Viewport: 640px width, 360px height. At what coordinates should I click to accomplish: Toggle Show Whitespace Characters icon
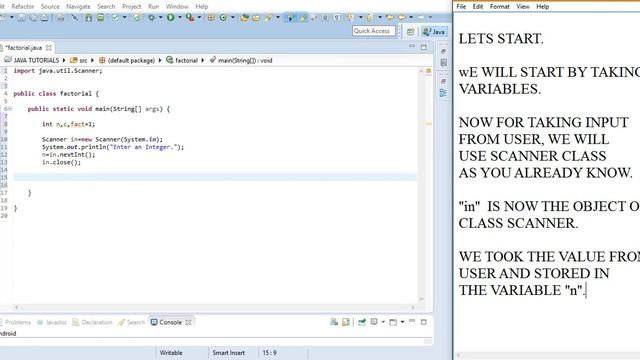pyautogui.click(x=337, y=18)
